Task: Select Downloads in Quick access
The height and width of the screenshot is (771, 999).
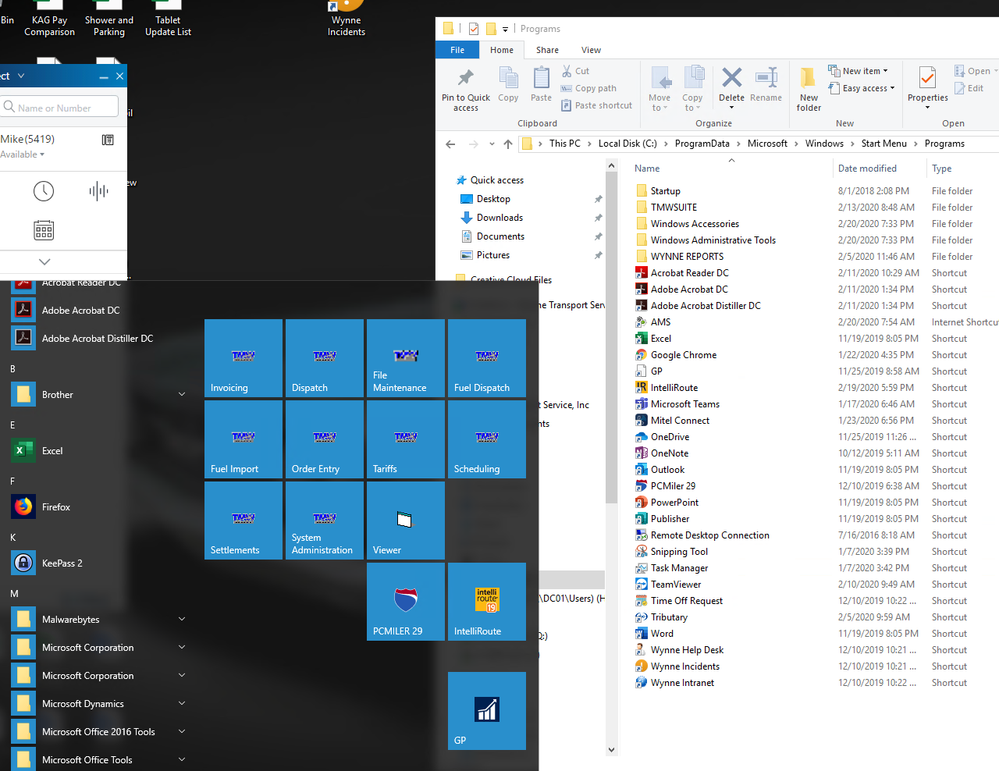Action: coord(500,217)
